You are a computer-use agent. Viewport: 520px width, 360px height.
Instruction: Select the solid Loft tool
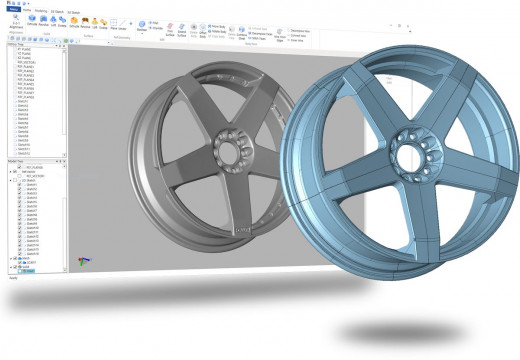pos(53,22)
